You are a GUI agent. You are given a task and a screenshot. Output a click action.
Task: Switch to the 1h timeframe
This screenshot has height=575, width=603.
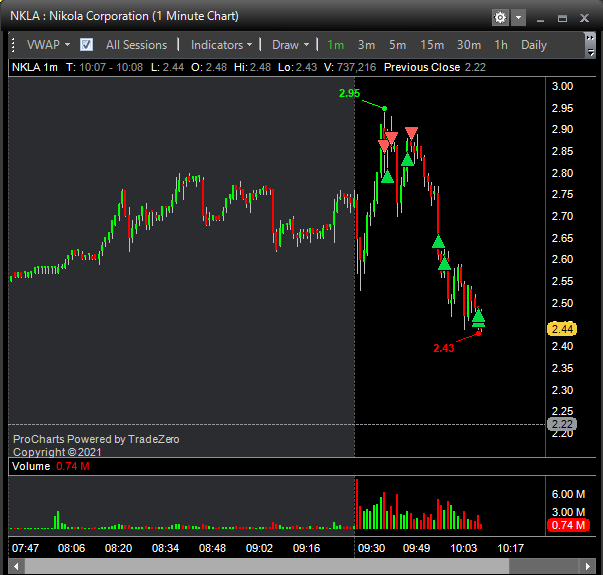pos(501,45)
